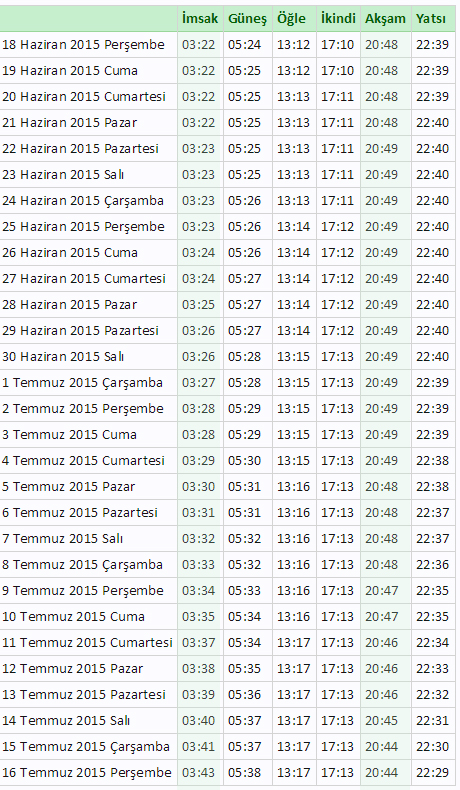Select the 4 Temmuz 2015 Cumartesi row
The height and width of the screenshot is (790, 460).
(x=228, y=461)
